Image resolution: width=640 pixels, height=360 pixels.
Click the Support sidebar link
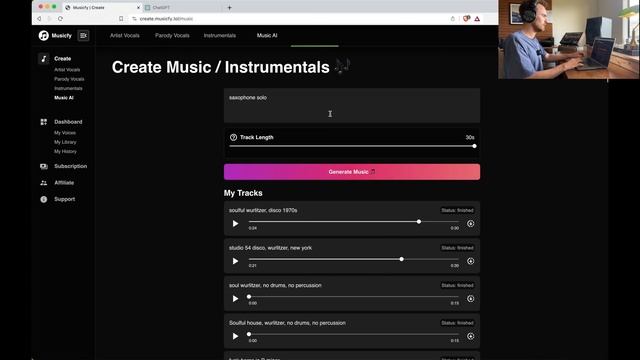coord(64,199)
